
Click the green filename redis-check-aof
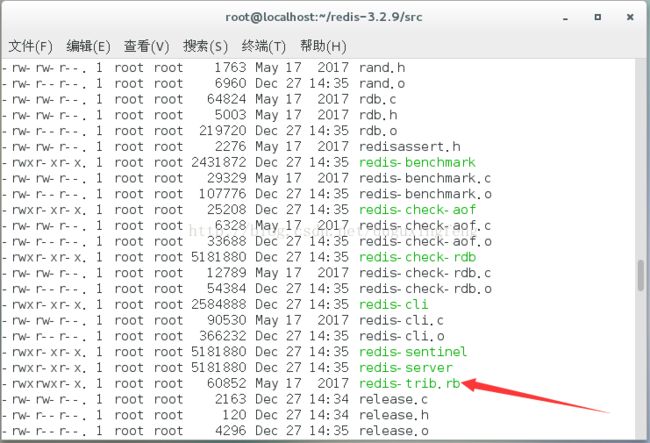pos(417,210)
